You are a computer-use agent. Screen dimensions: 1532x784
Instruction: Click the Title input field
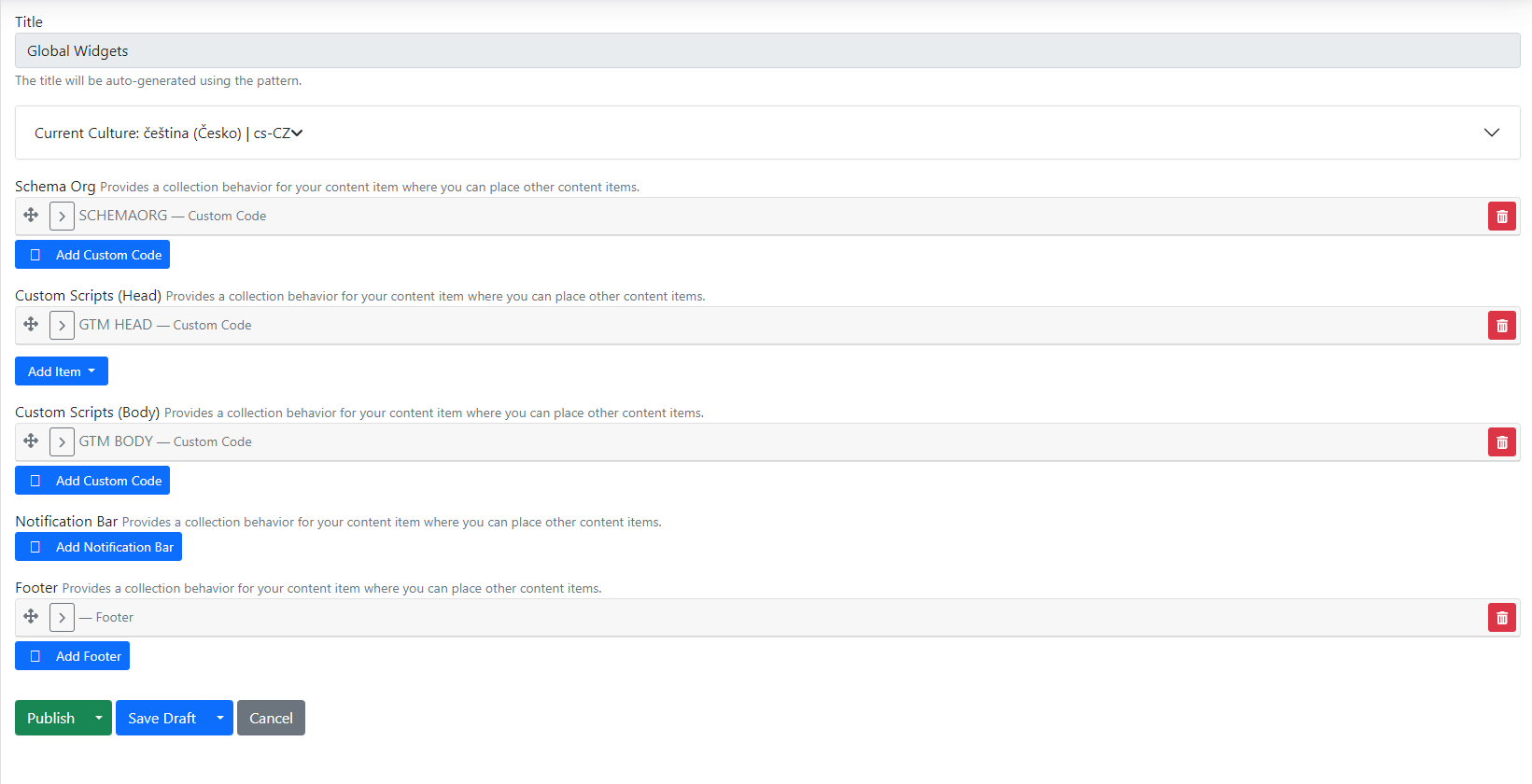point(766,51)
